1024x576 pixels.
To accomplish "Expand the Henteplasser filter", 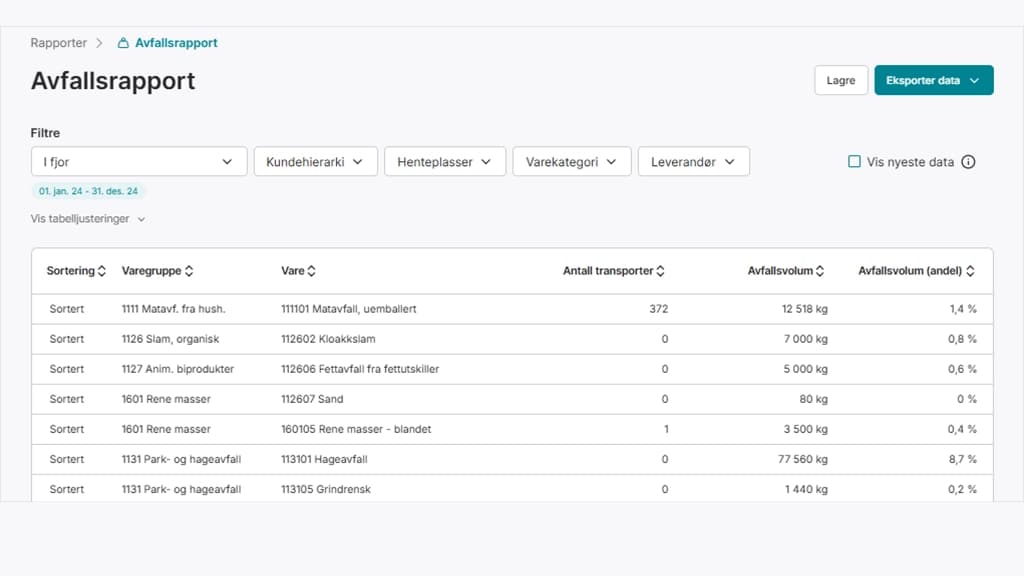I will pyautogui.click(x=445, y=161).
